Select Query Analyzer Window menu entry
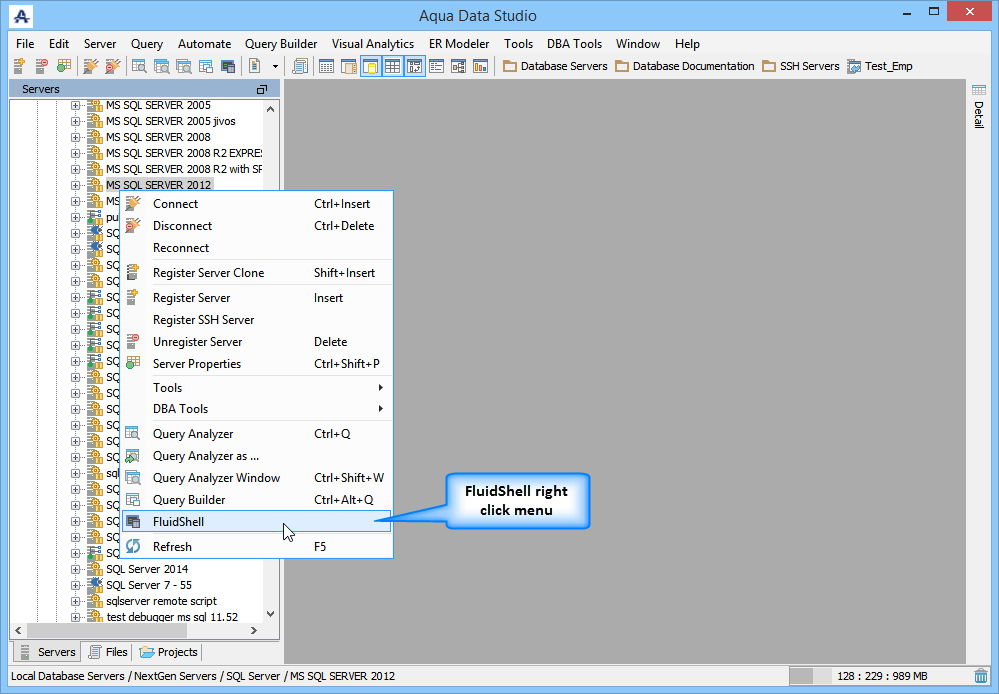The image size is (999, 694). point(257,478)
